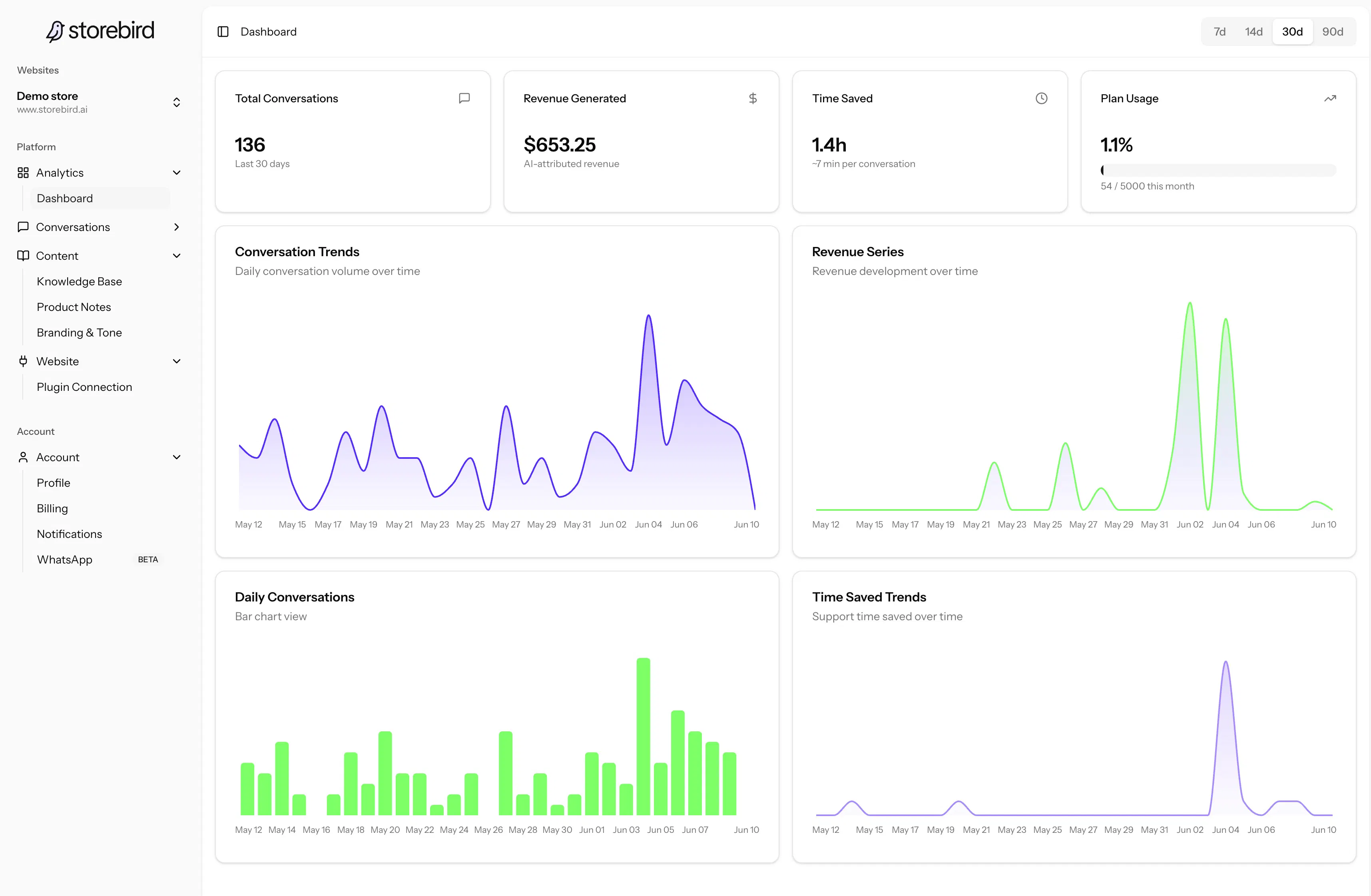Select the 7d time range
Image resolution: width=1371 pixels, height=896 pixels.
pos(1220,32)
